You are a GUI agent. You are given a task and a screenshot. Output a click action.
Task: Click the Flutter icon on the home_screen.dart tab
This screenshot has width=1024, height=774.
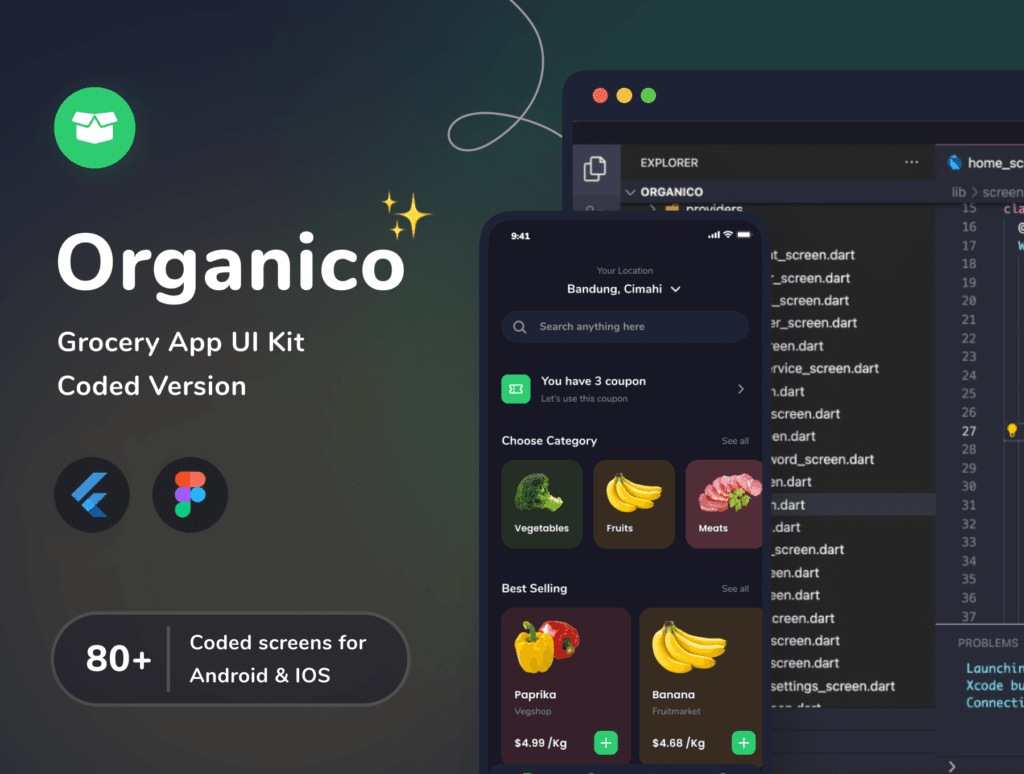click(x=956, y=162)
